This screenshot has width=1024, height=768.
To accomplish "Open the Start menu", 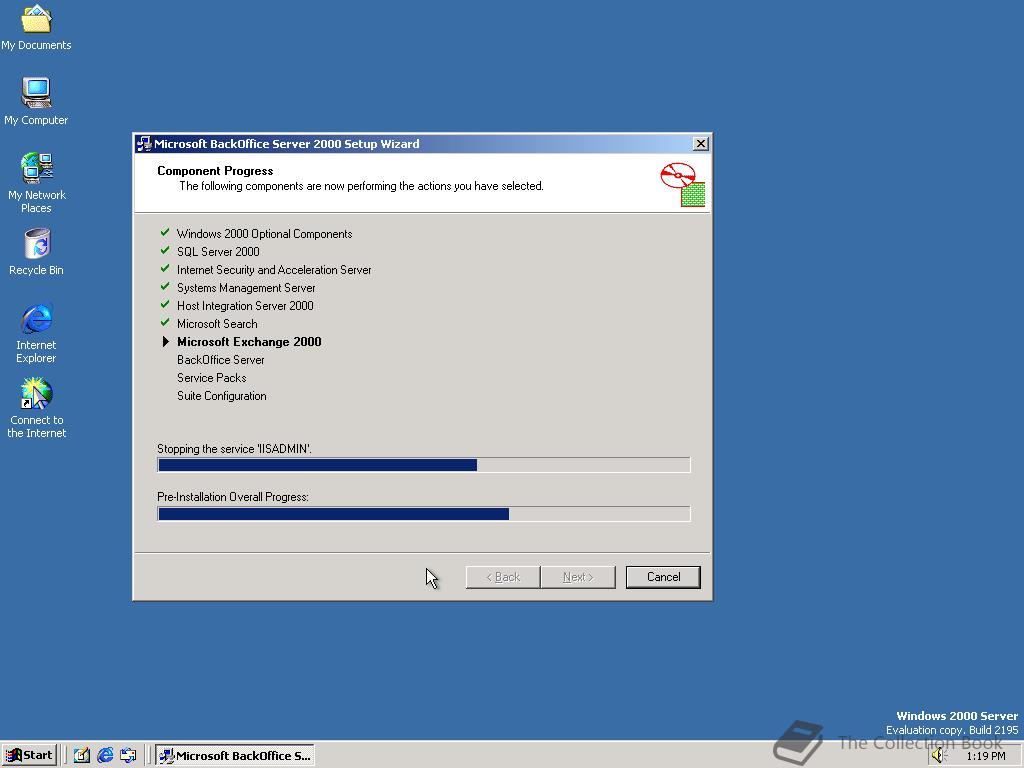I will pos(29,756).
